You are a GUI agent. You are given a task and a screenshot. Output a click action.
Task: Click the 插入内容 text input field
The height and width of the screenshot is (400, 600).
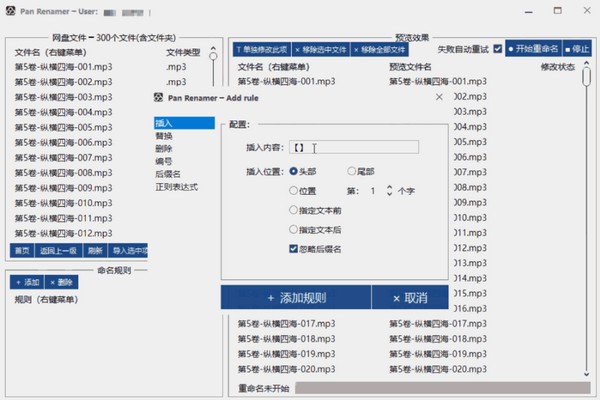click(x=353, y=147)
